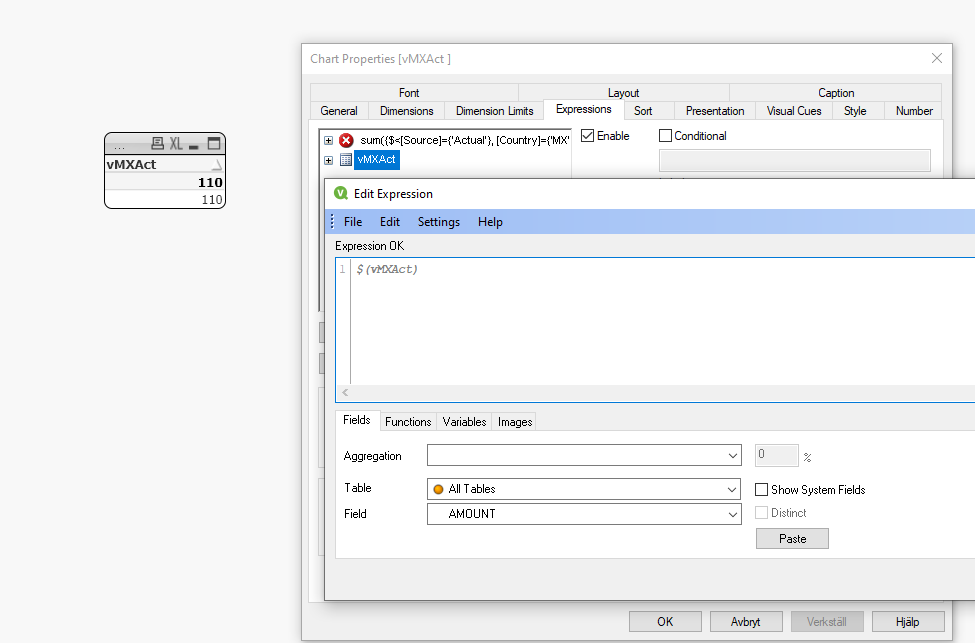
Task: Click the bold 110 total value
Action: pyautogui.click(x=210, y=183)
